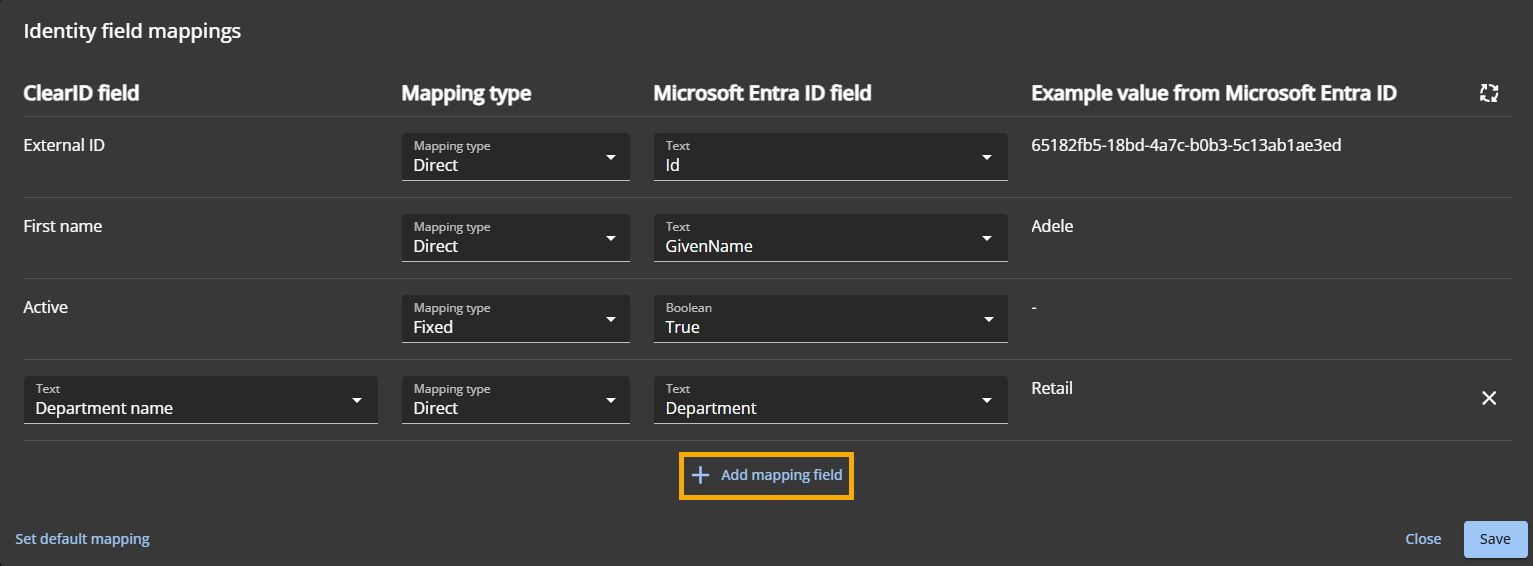The image size is (1533, 566).
Task: Click the Identity field mappings title
Action: pyautogui.click(x=132, y=31)
